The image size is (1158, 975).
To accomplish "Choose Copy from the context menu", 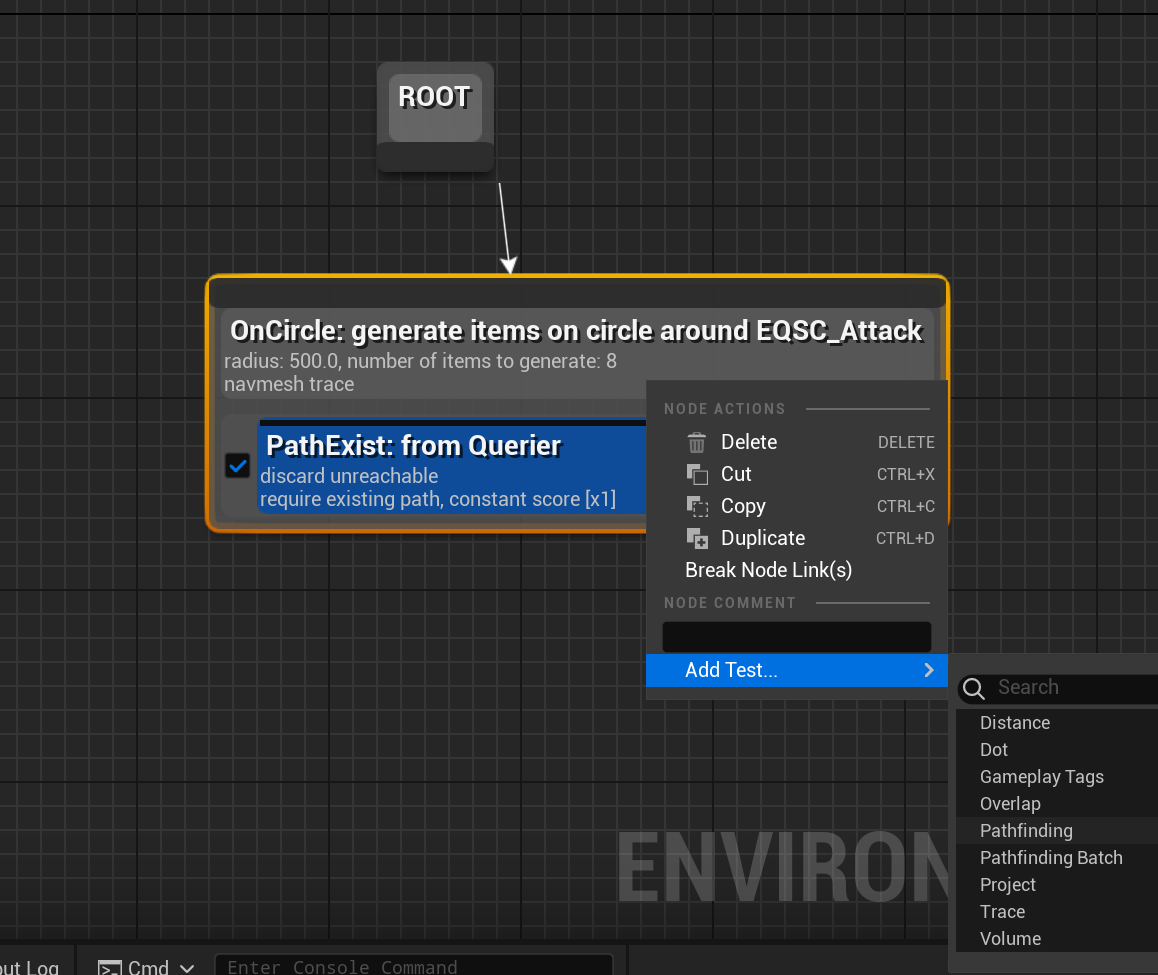I will click(x=797, y=506).
